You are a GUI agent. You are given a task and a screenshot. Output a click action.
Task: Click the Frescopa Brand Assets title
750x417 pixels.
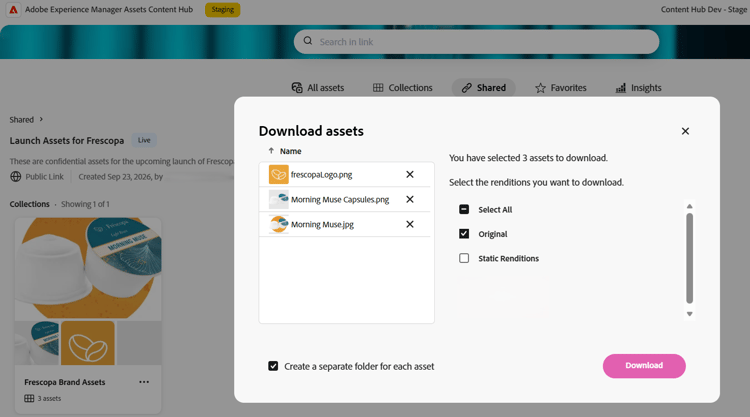point(65,382)
